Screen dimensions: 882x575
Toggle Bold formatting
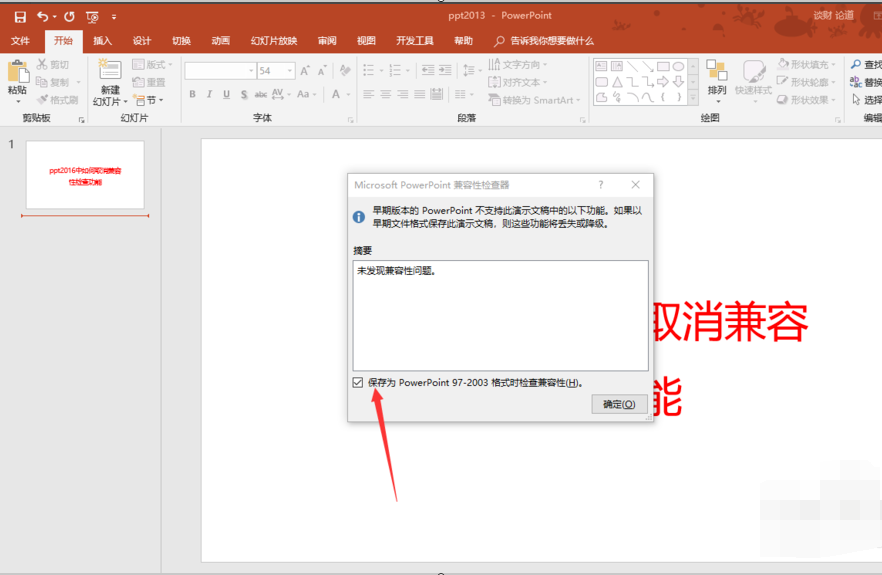pos(191,95)
